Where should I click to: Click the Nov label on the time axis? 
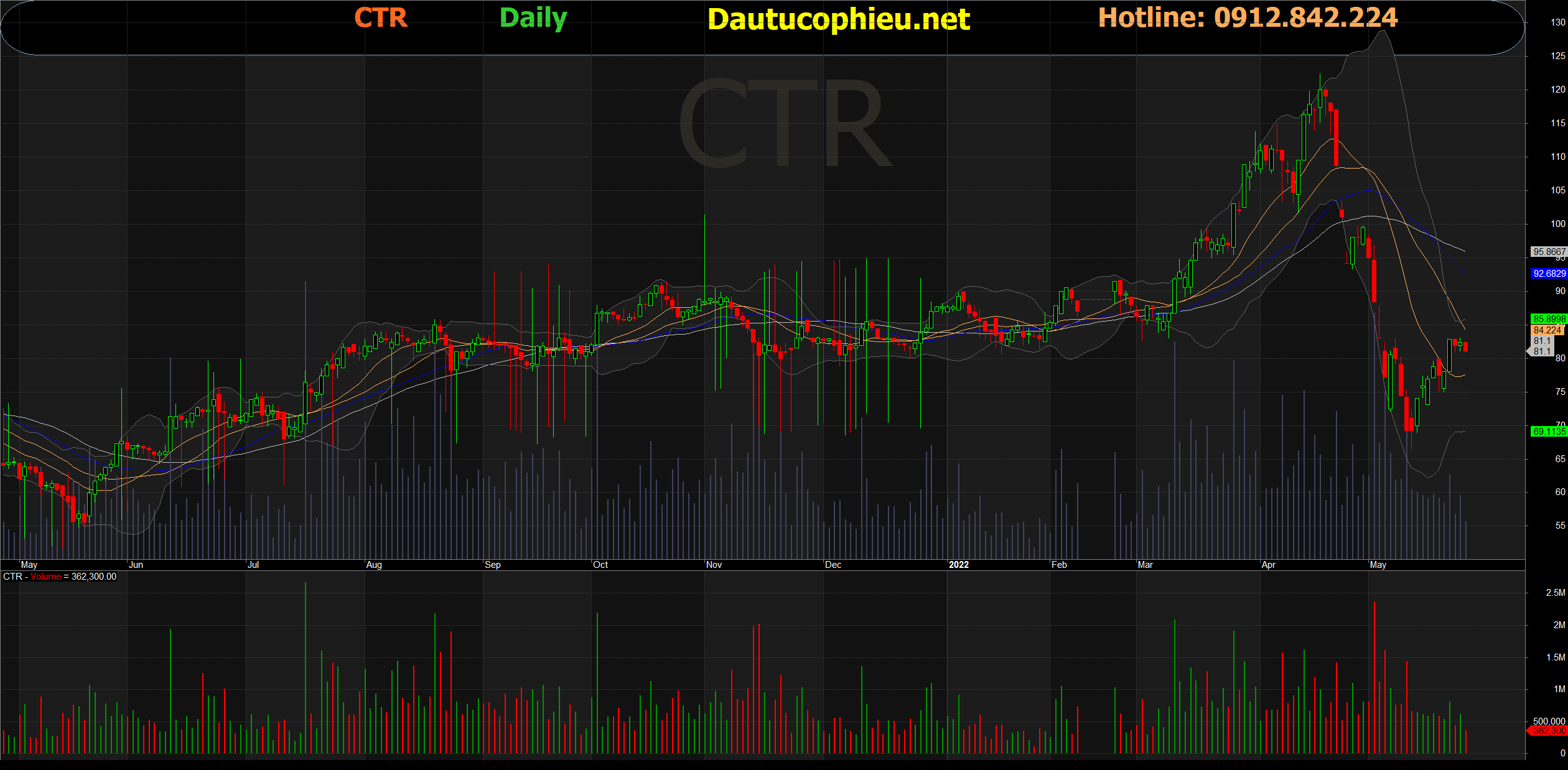(x=714, y=565)
